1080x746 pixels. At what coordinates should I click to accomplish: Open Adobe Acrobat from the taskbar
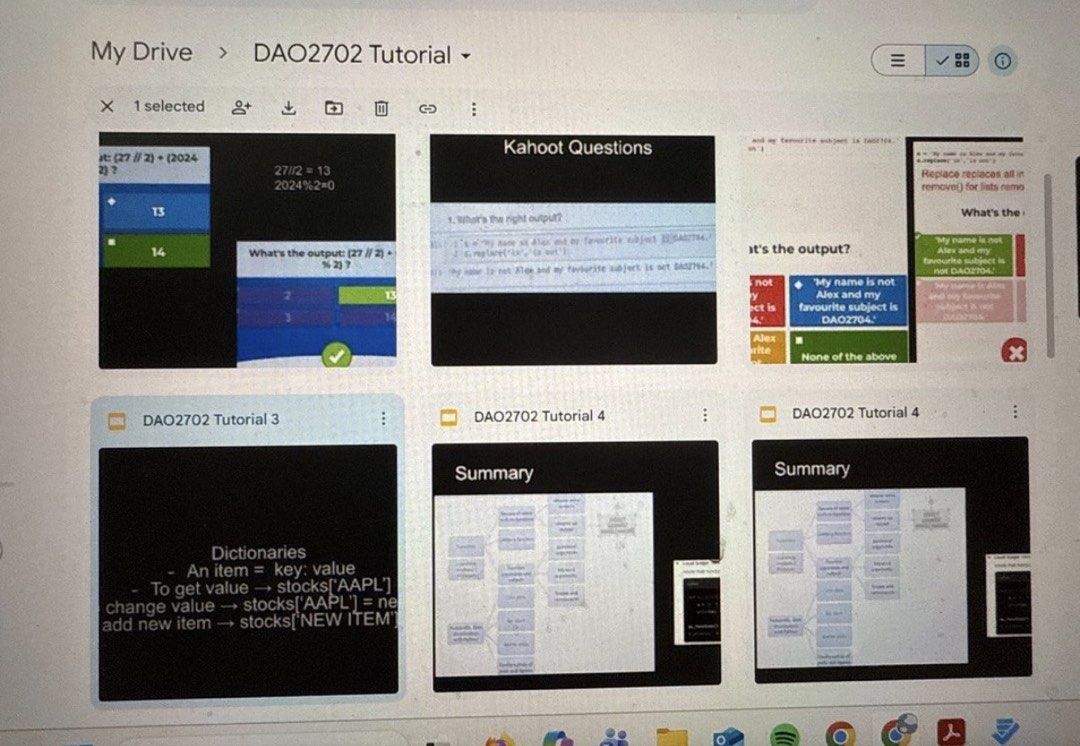coord(951,732)
